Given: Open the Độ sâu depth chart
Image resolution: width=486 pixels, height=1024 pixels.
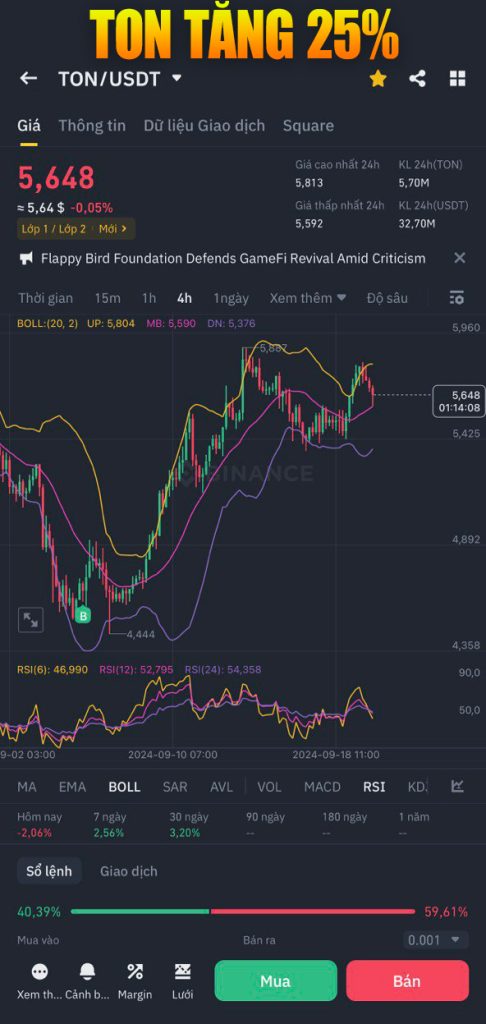Looking at the screenshot, I should pos(387,298).
